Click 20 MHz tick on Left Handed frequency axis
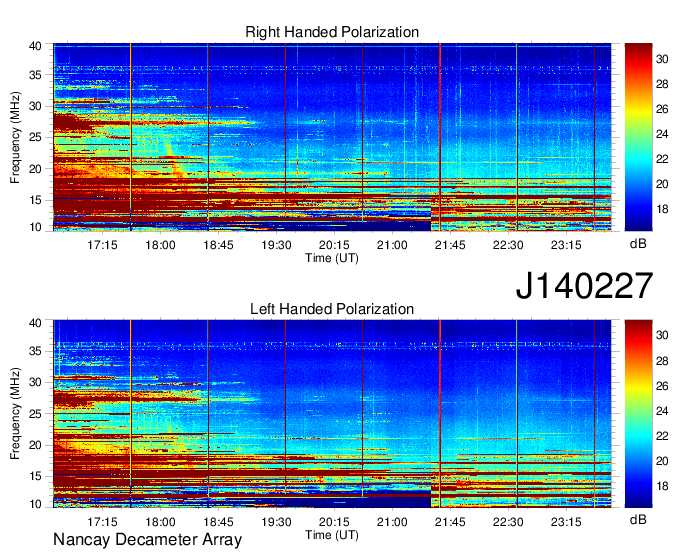Viewport: 680px width, 552px height. pos(36,445)
